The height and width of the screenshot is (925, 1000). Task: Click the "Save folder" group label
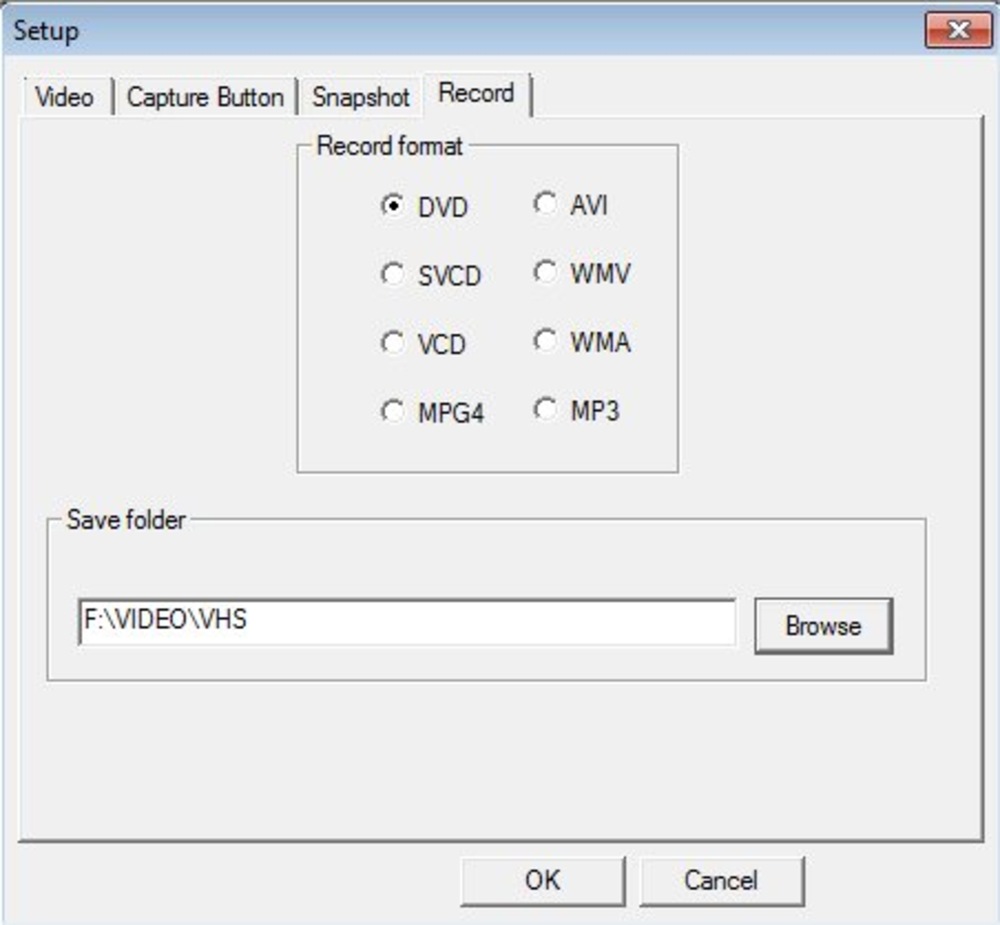click(x=126, y=520)
